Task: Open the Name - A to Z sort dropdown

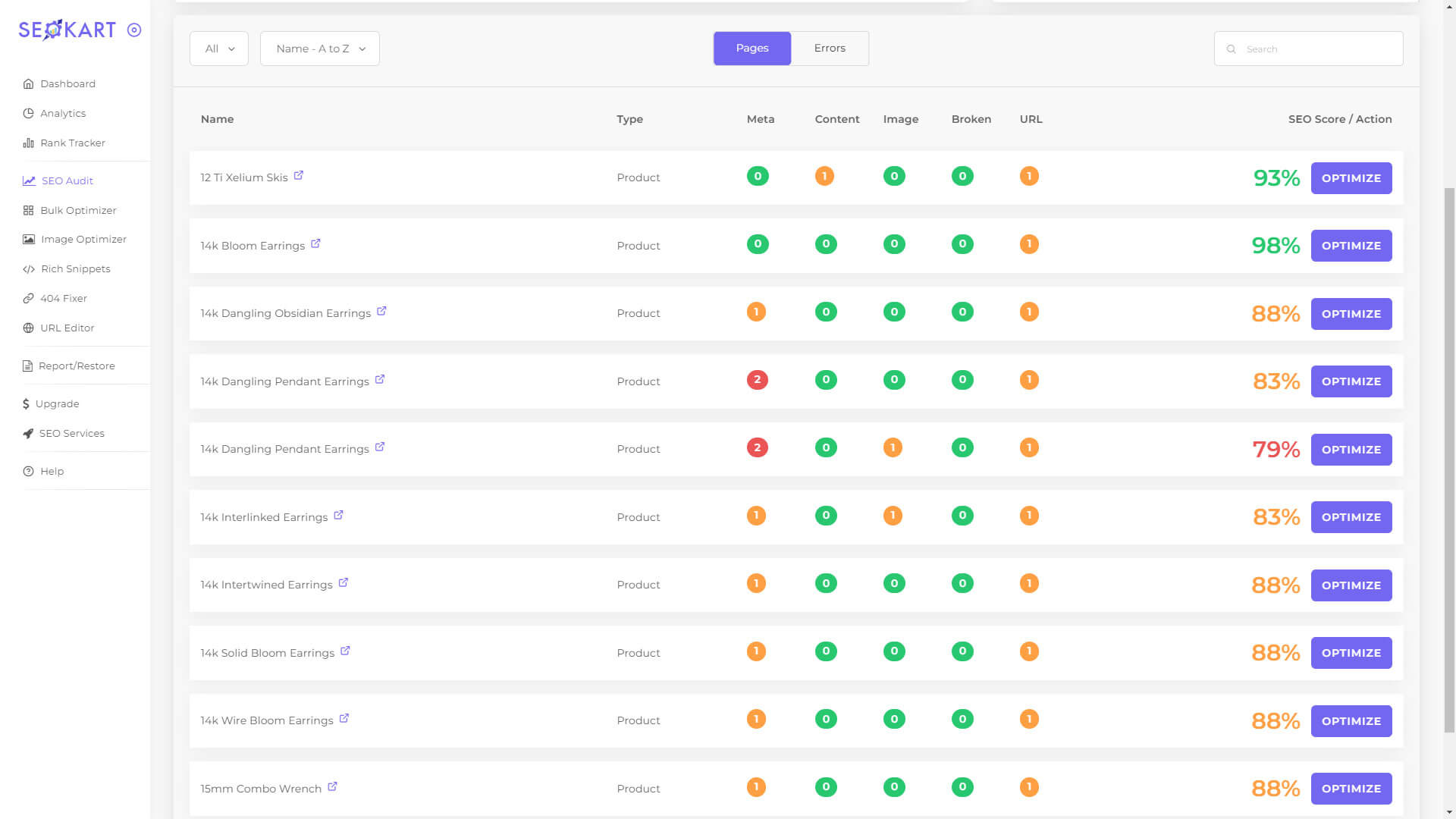Action: pos(320,49)
